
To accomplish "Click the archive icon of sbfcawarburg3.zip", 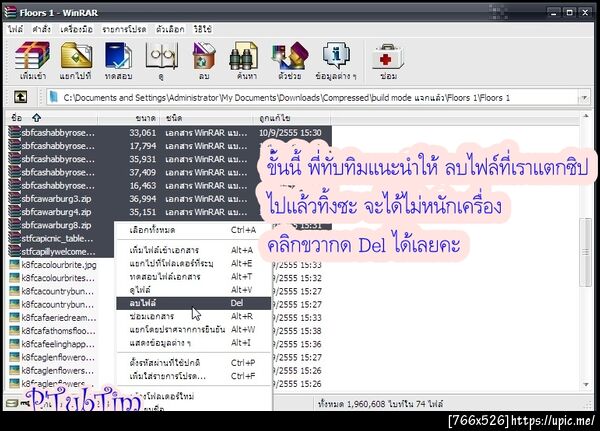I will [x=15, y=199].
